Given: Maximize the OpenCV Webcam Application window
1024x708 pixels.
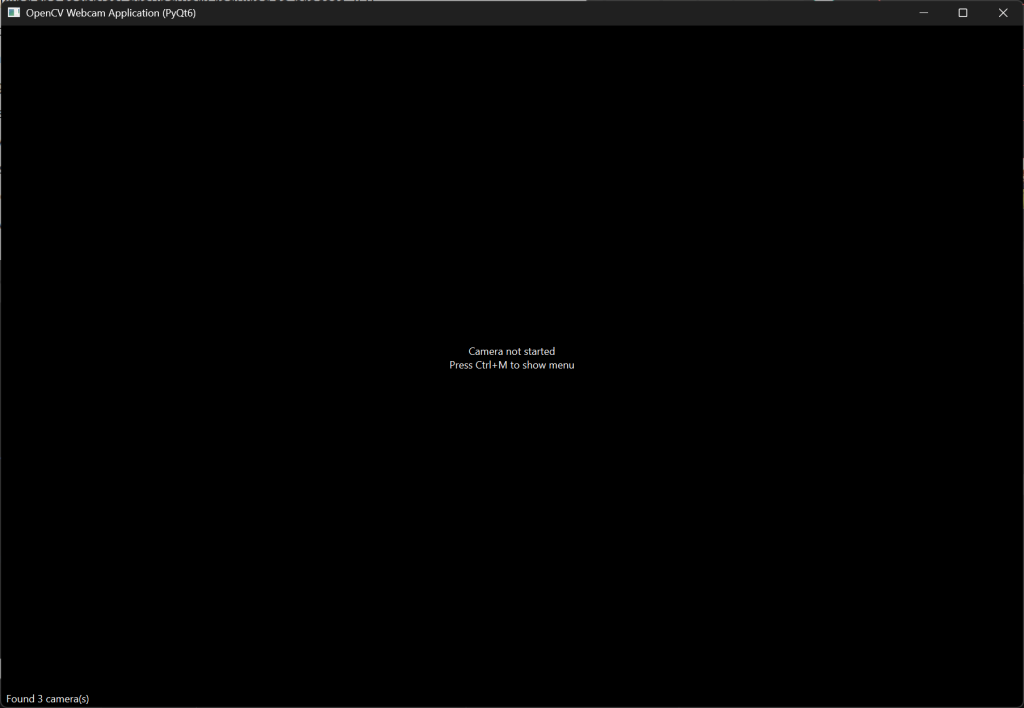Looking at the screenshot, I should point(963,13).
